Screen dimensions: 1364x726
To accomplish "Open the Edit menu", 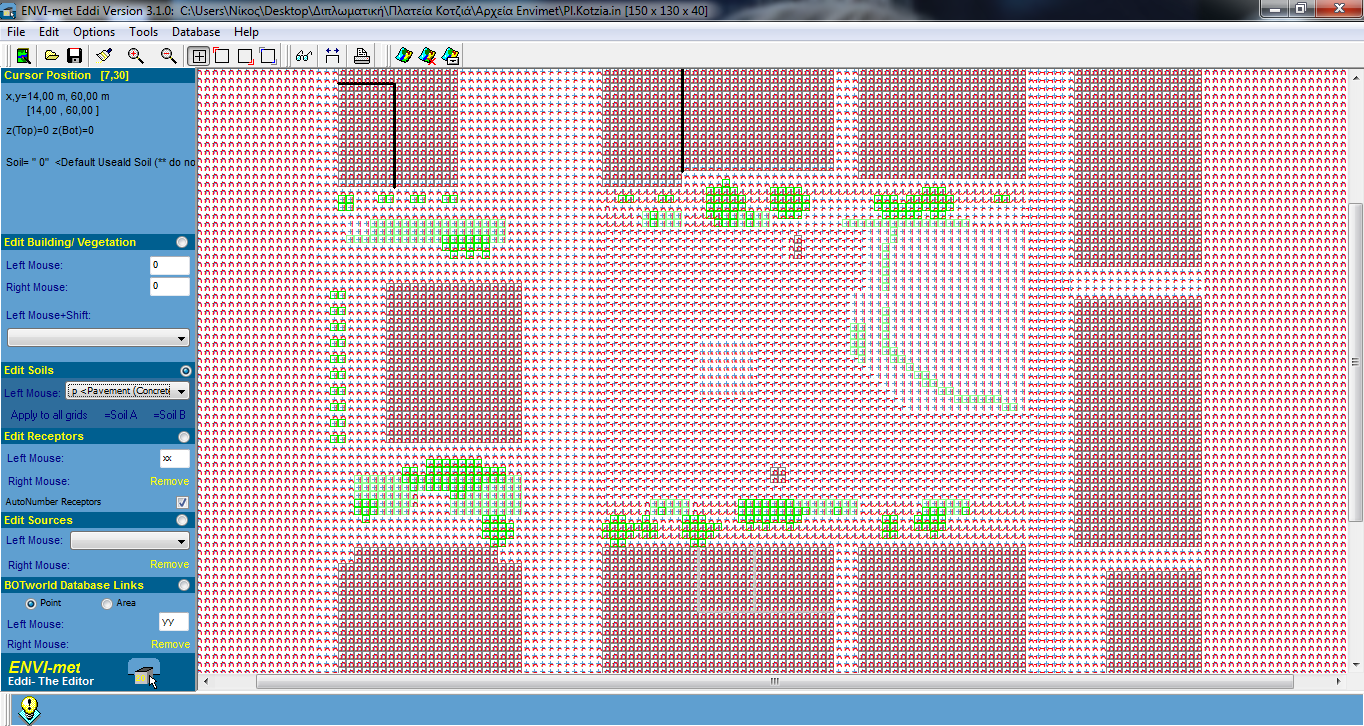I will click(49, 32).
